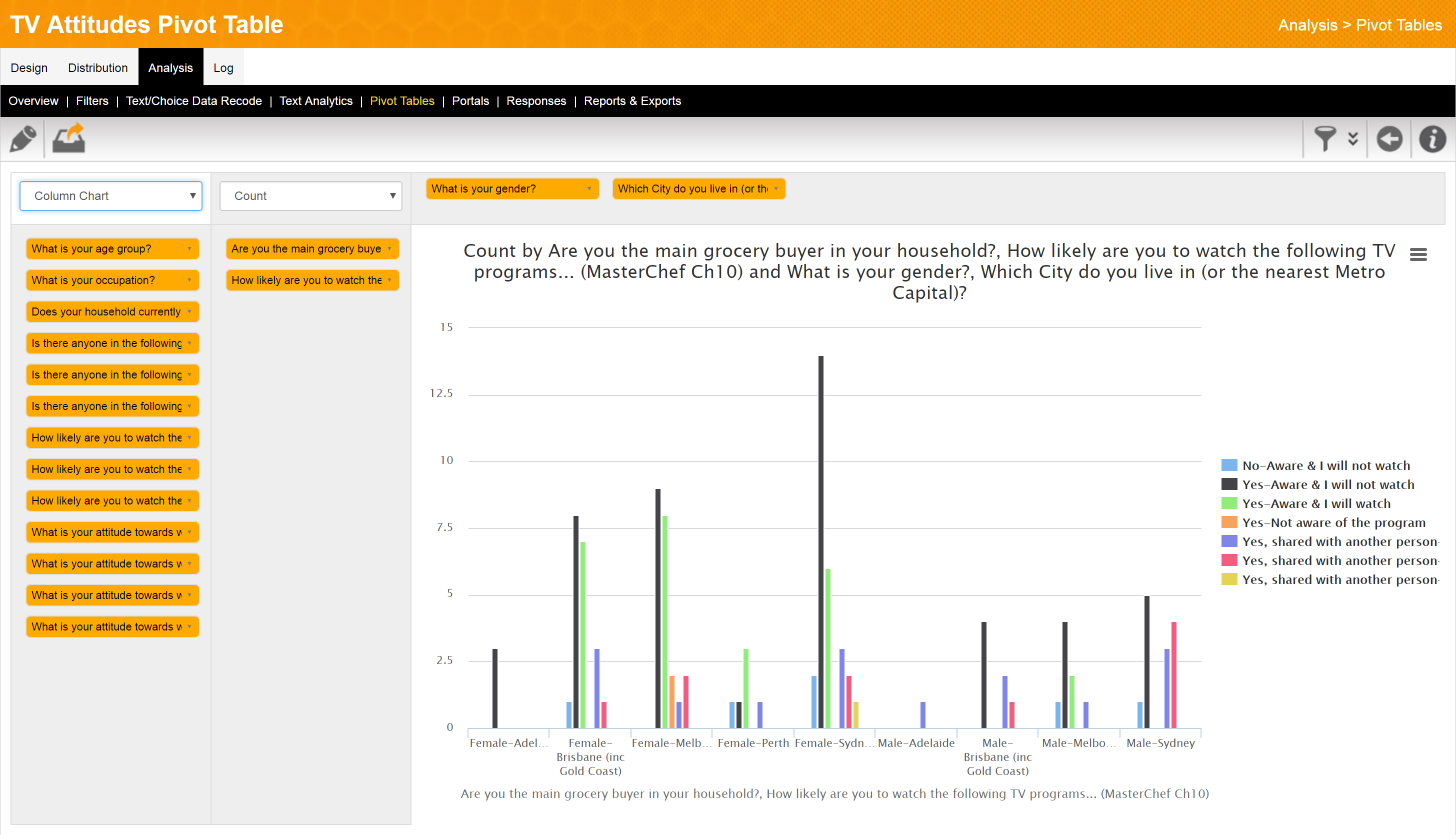Image resolution: width=1456 pixels, height=835 pixels.
Task: Open the Count aggregation dropdown
Action: (310, 196)
